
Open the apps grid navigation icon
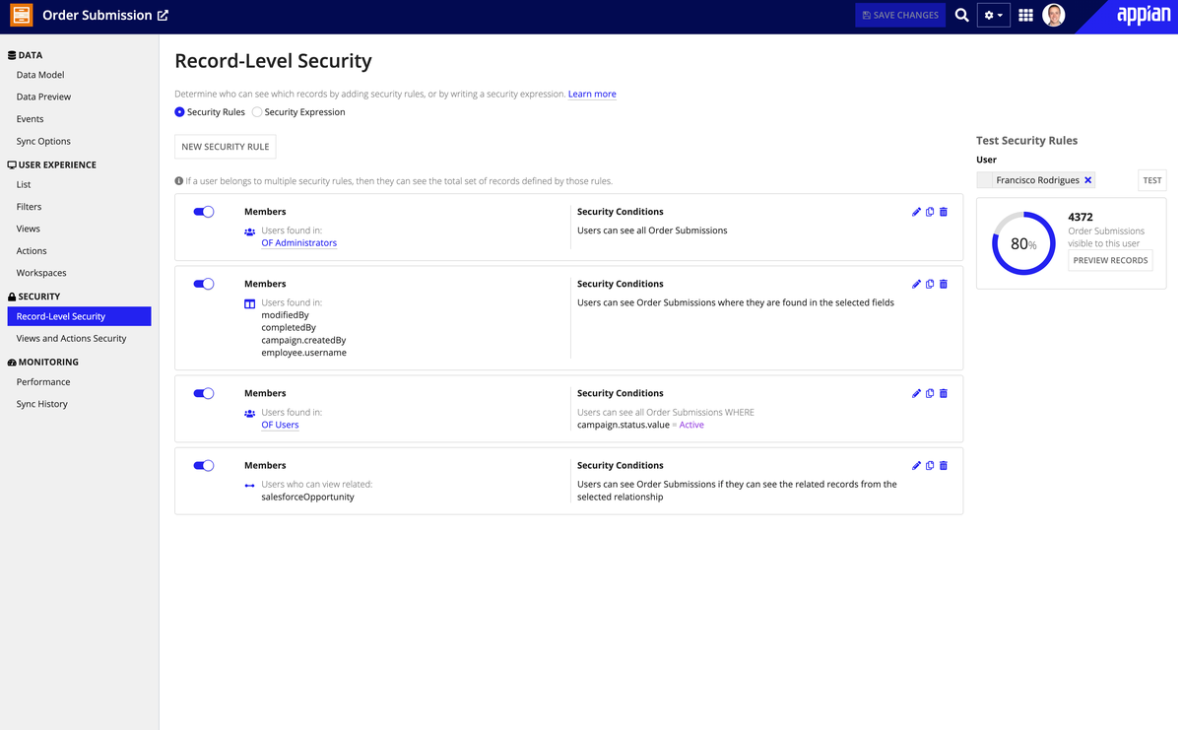tap(1025, 16)
